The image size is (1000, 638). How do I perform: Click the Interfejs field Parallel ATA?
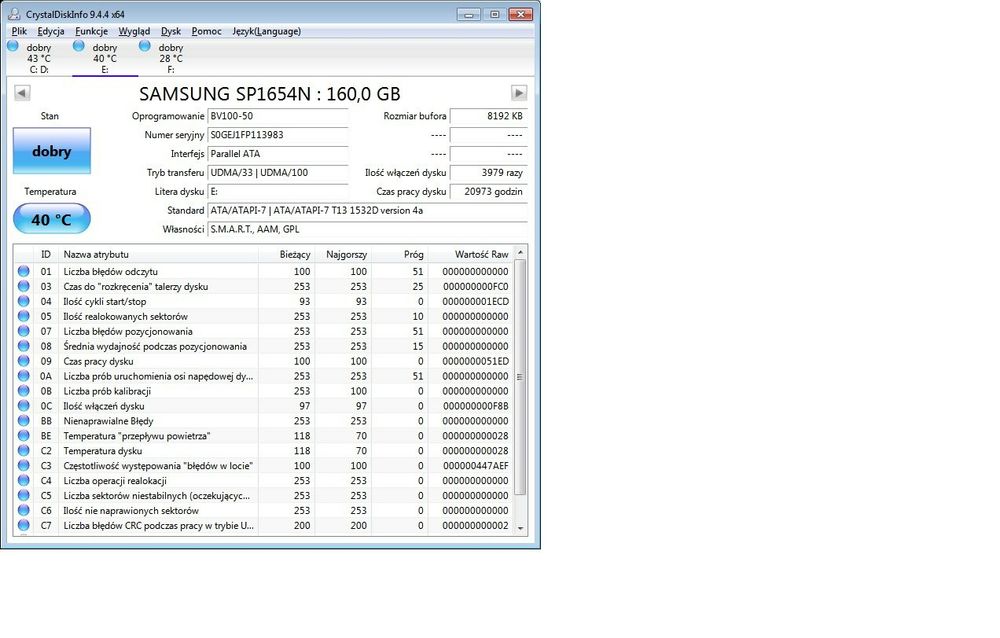point(278,154)
